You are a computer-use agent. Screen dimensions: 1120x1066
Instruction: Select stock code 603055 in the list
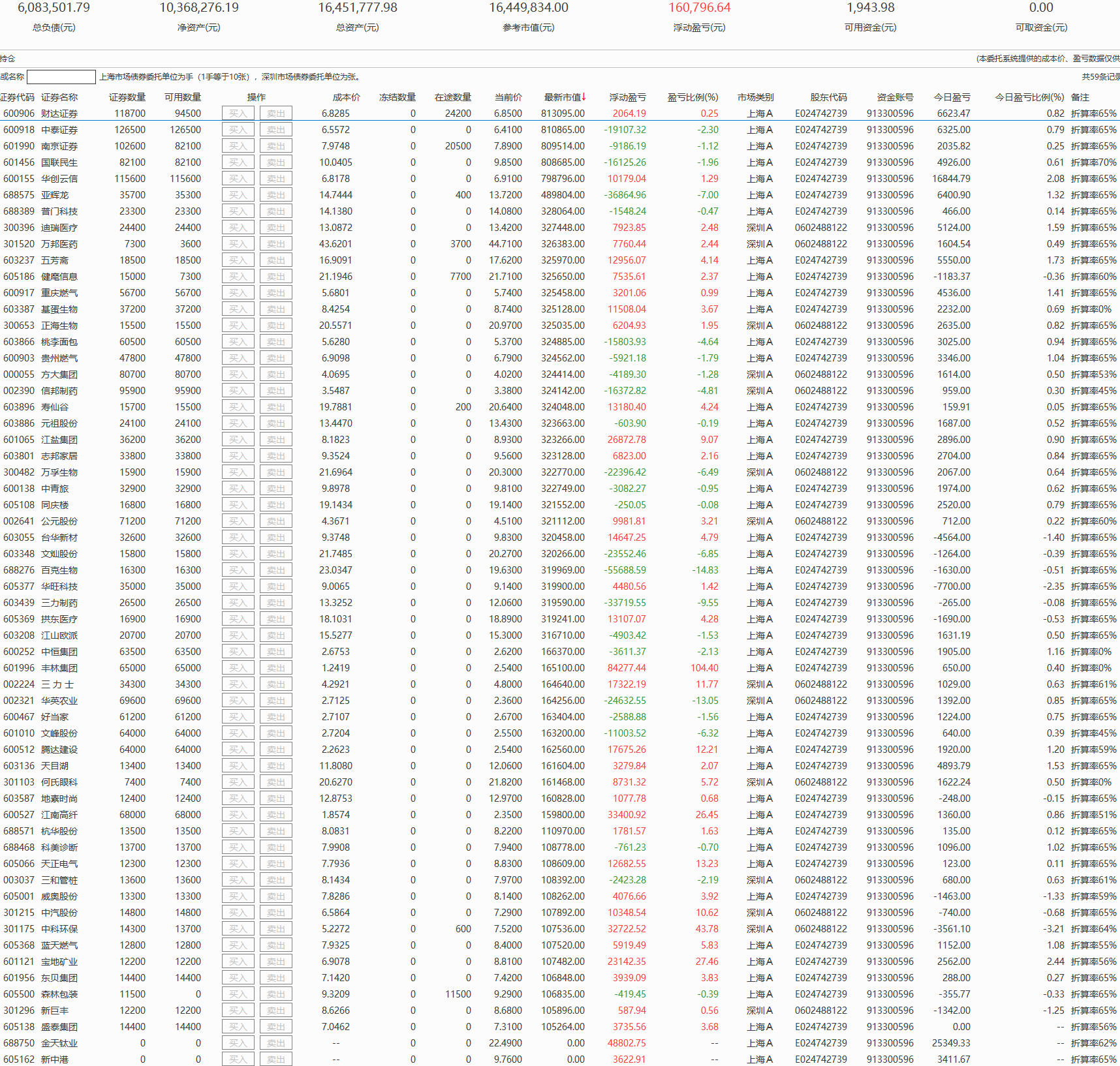19,538
